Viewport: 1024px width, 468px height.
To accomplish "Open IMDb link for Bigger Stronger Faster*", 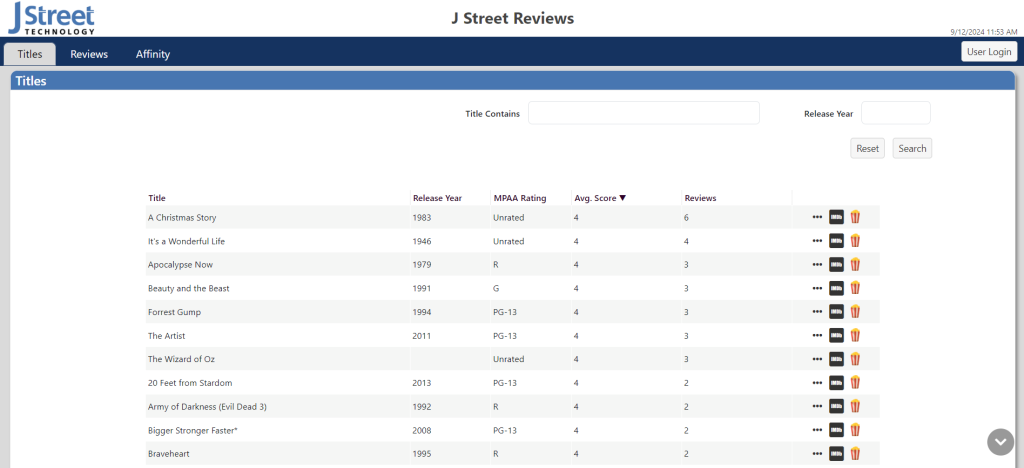I will [x=836, y=430].
